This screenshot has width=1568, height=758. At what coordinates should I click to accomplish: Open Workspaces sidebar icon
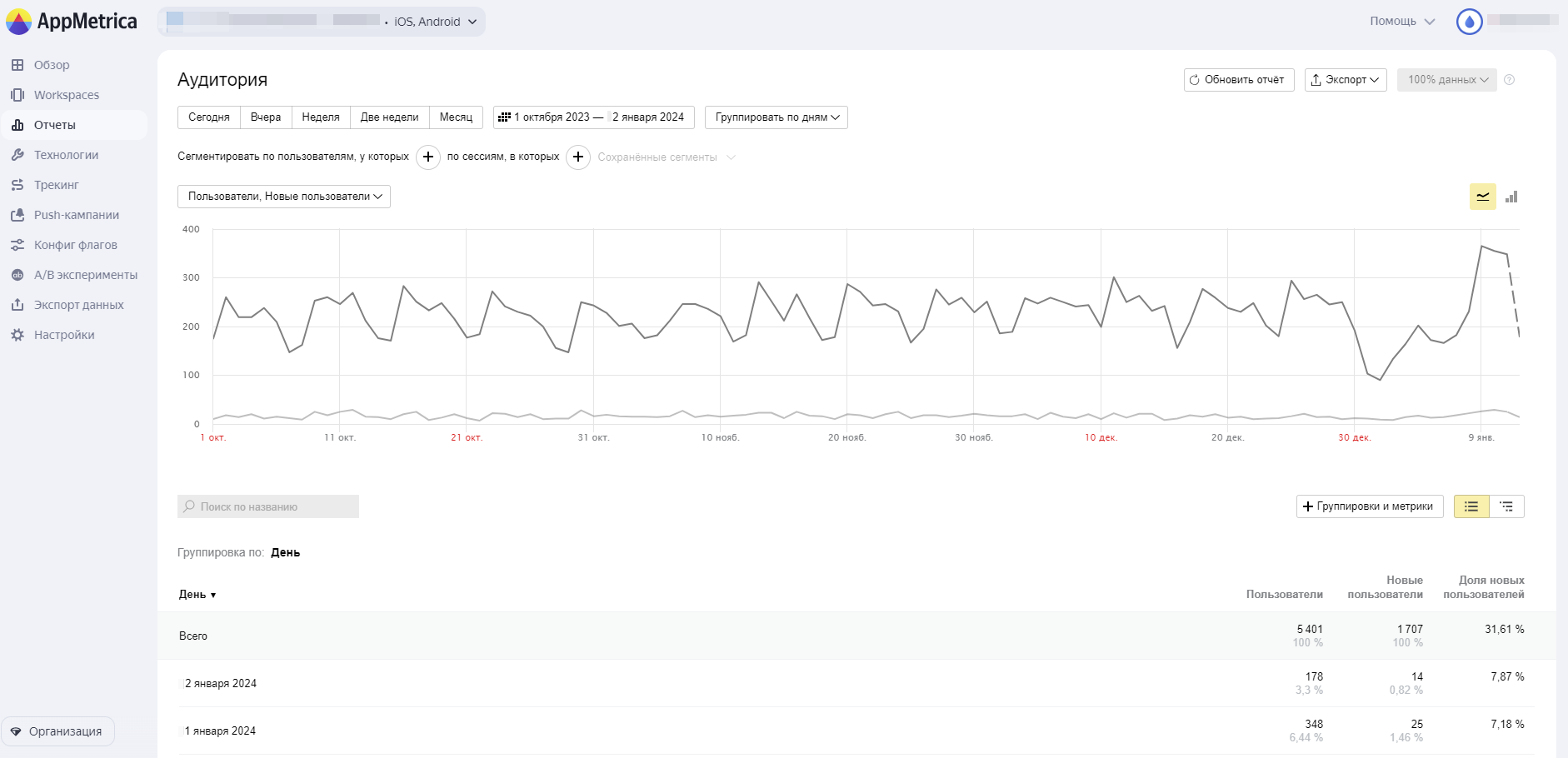pos(17,95)
